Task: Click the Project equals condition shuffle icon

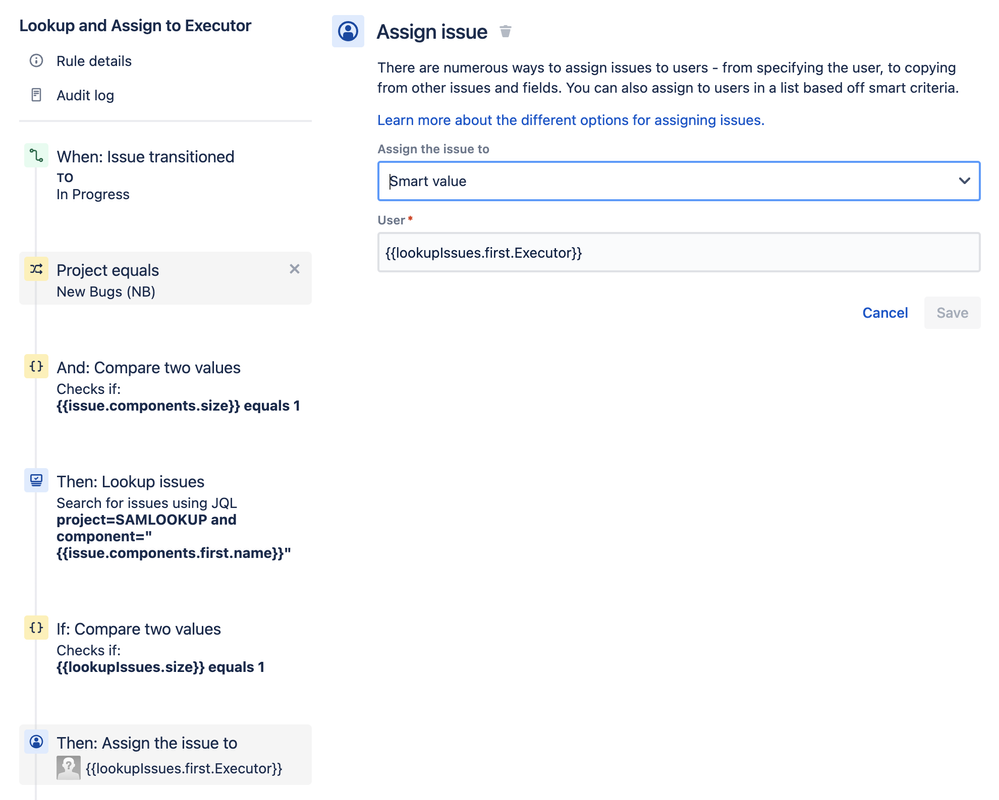Action: [x=37, y=270]
